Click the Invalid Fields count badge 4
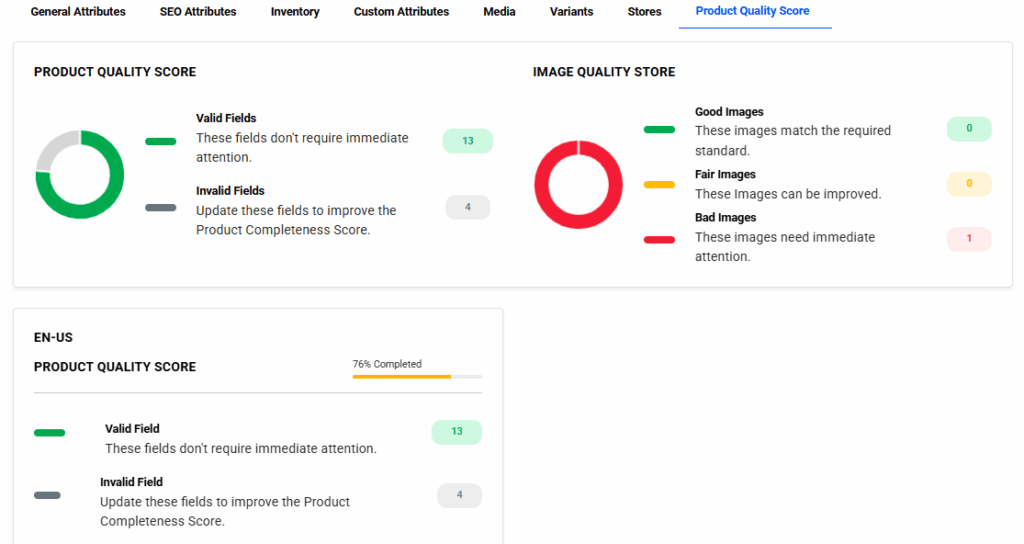Image resolution: width=1024 pixels, height=544 pixels. (x=467, y=207)
